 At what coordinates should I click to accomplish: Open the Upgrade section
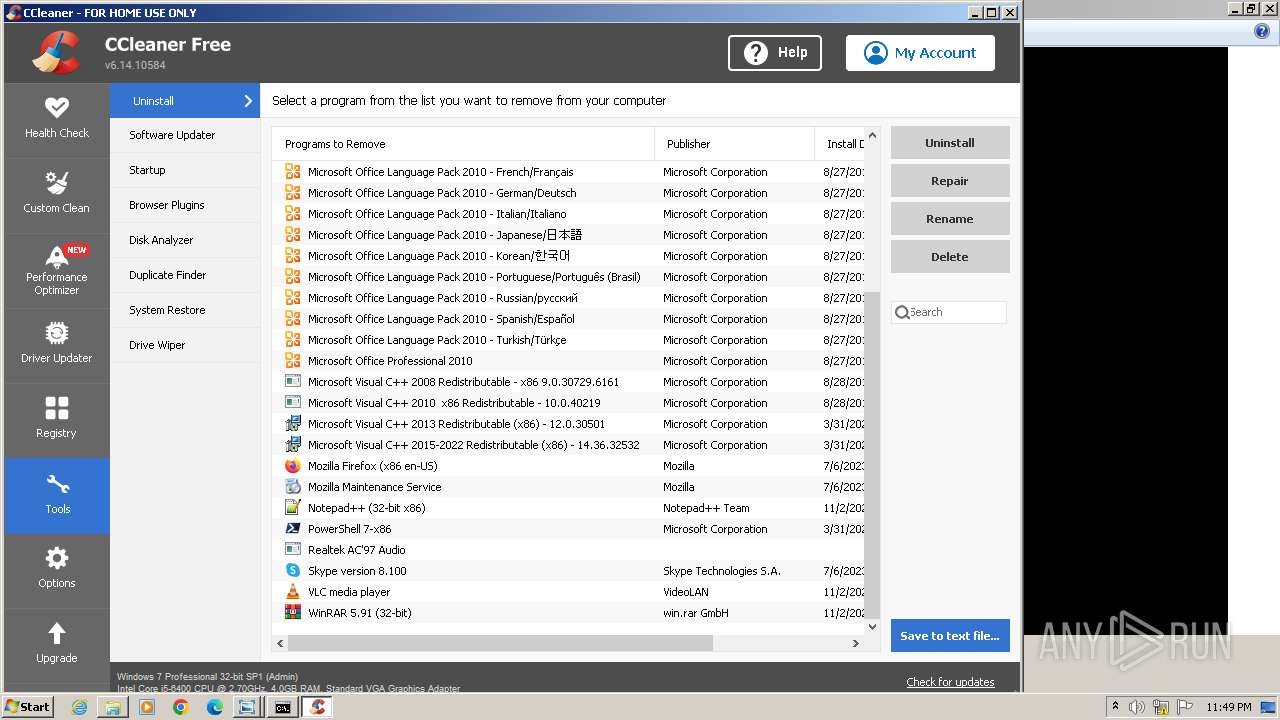coord(57,645)
